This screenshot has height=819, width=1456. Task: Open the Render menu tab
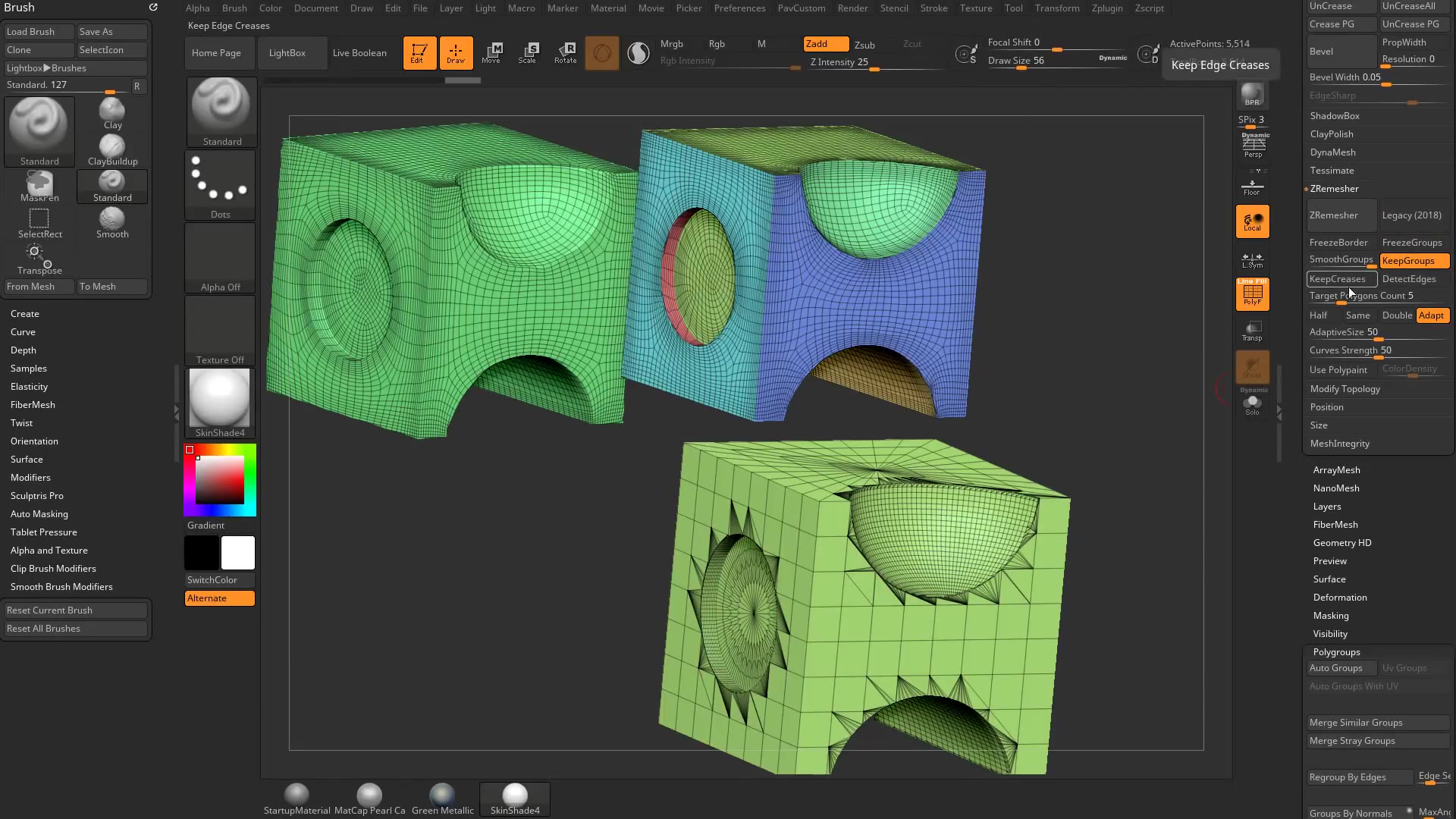(x=852, y=8)
